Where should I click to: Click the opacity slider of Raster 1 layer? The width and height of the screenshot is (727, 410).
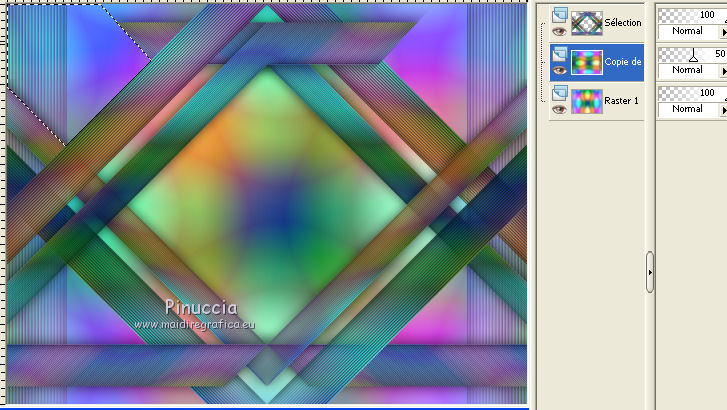click(692, 93)
